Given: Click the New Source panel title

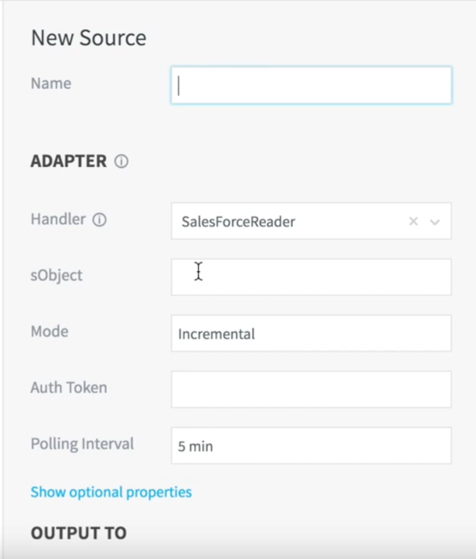Looking at the screenshot, I should coord(89,37).
